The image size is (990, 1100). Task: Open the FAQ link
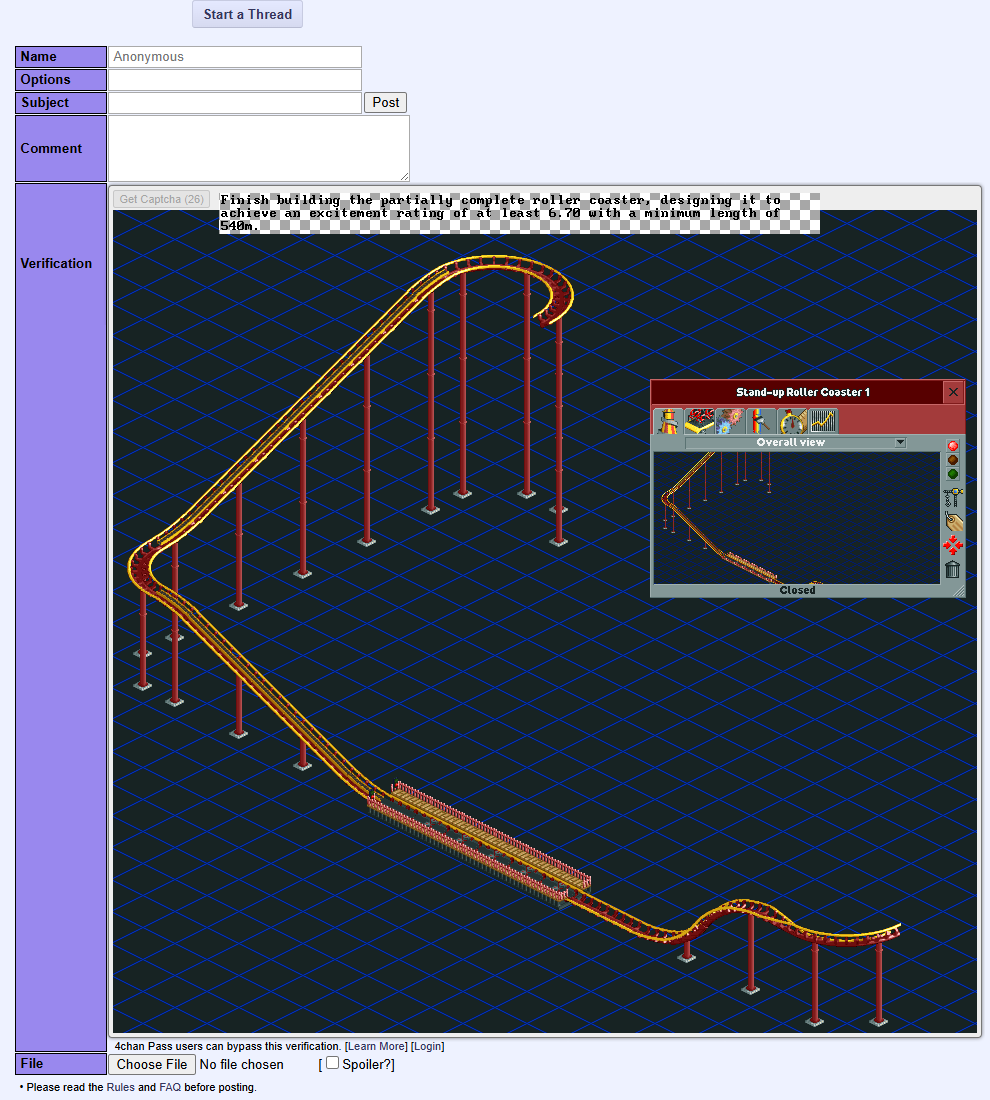170,1087
